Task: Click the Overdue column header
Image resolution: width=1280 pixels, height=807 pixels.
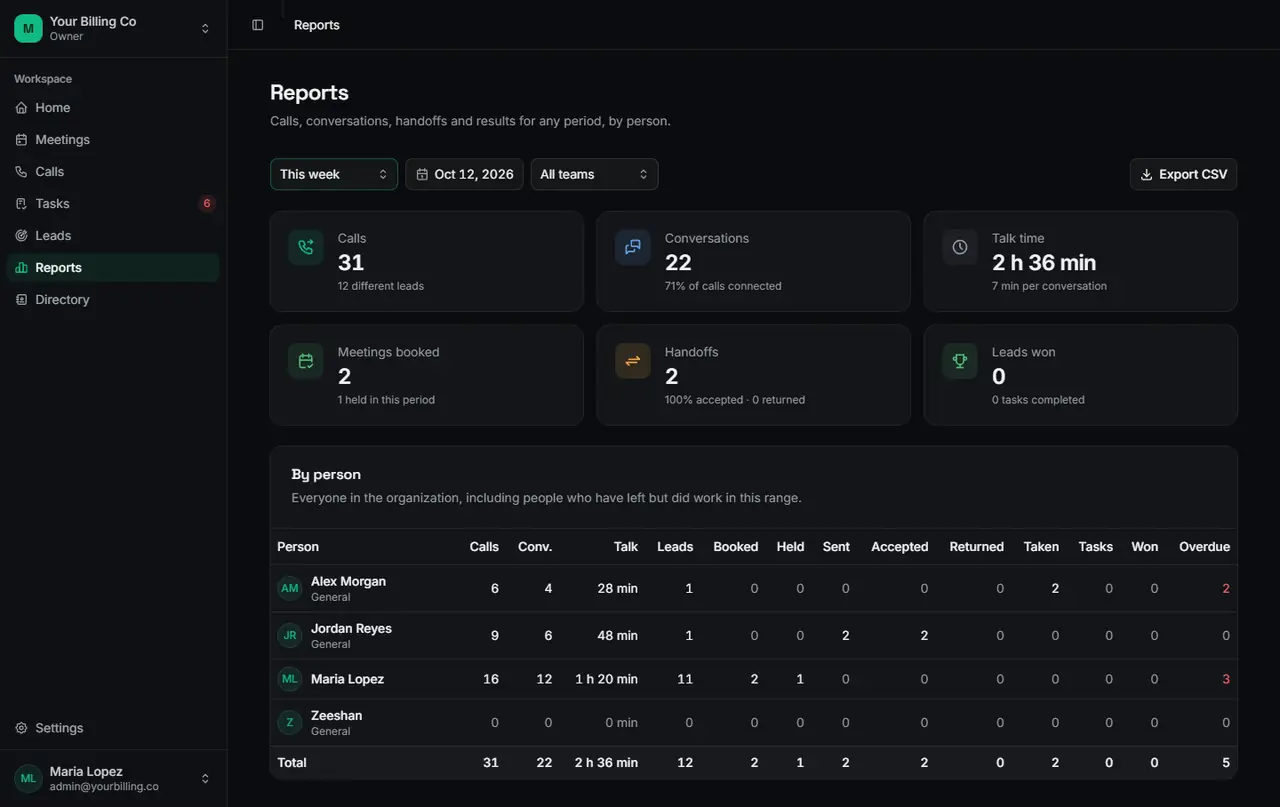Action: click(x=1204, y=547)
